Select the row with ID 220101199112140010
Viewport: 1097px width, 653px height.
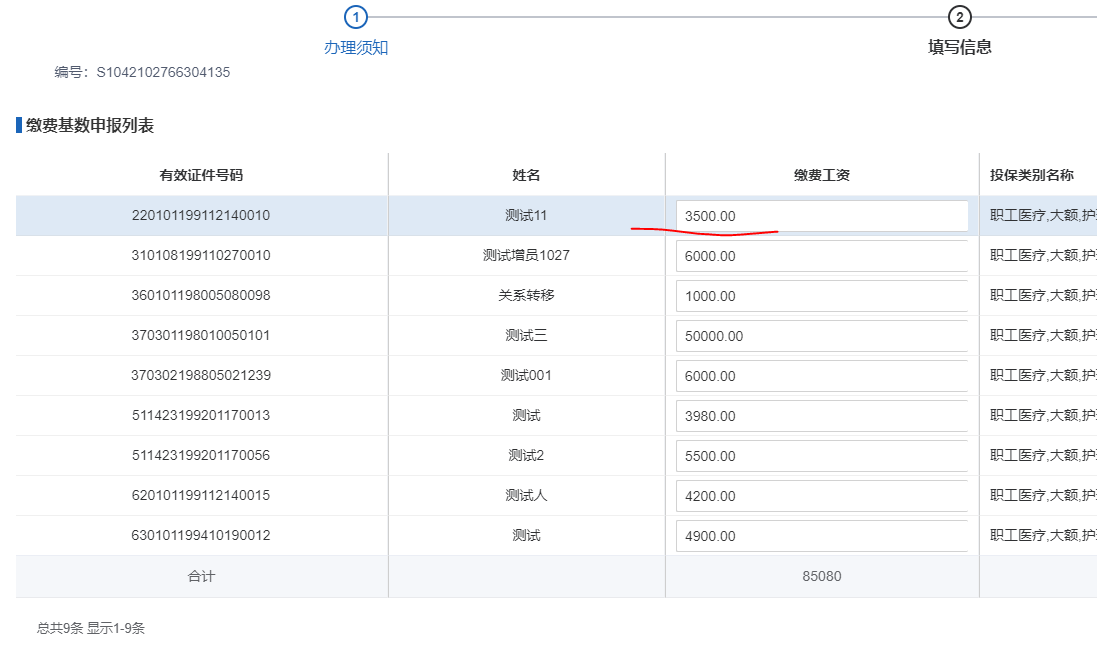click(x=201, y=216)
